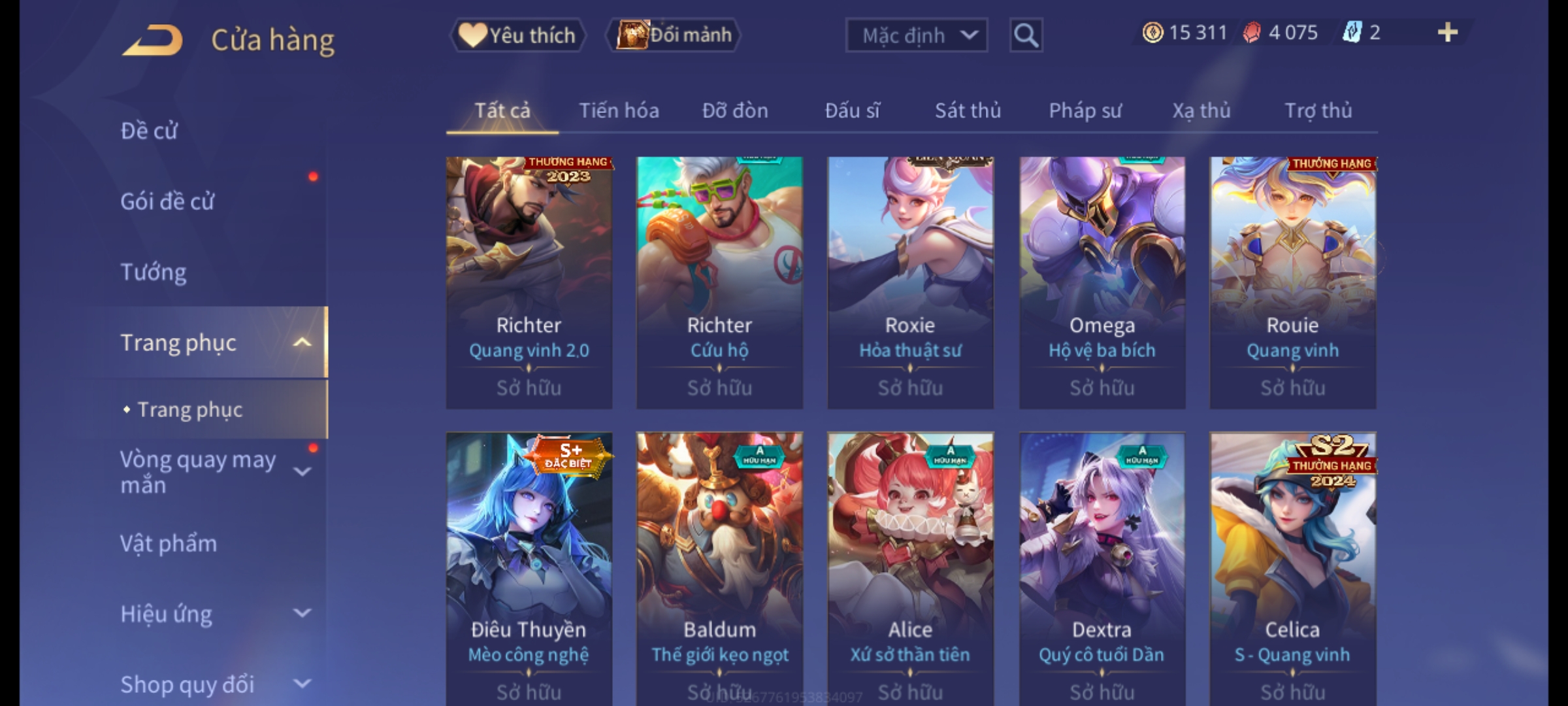Select the Omega Hộ vệ ba bích card
Image resolution: width=1568 pixels, height=706 pixels.
coord(1102,282)
